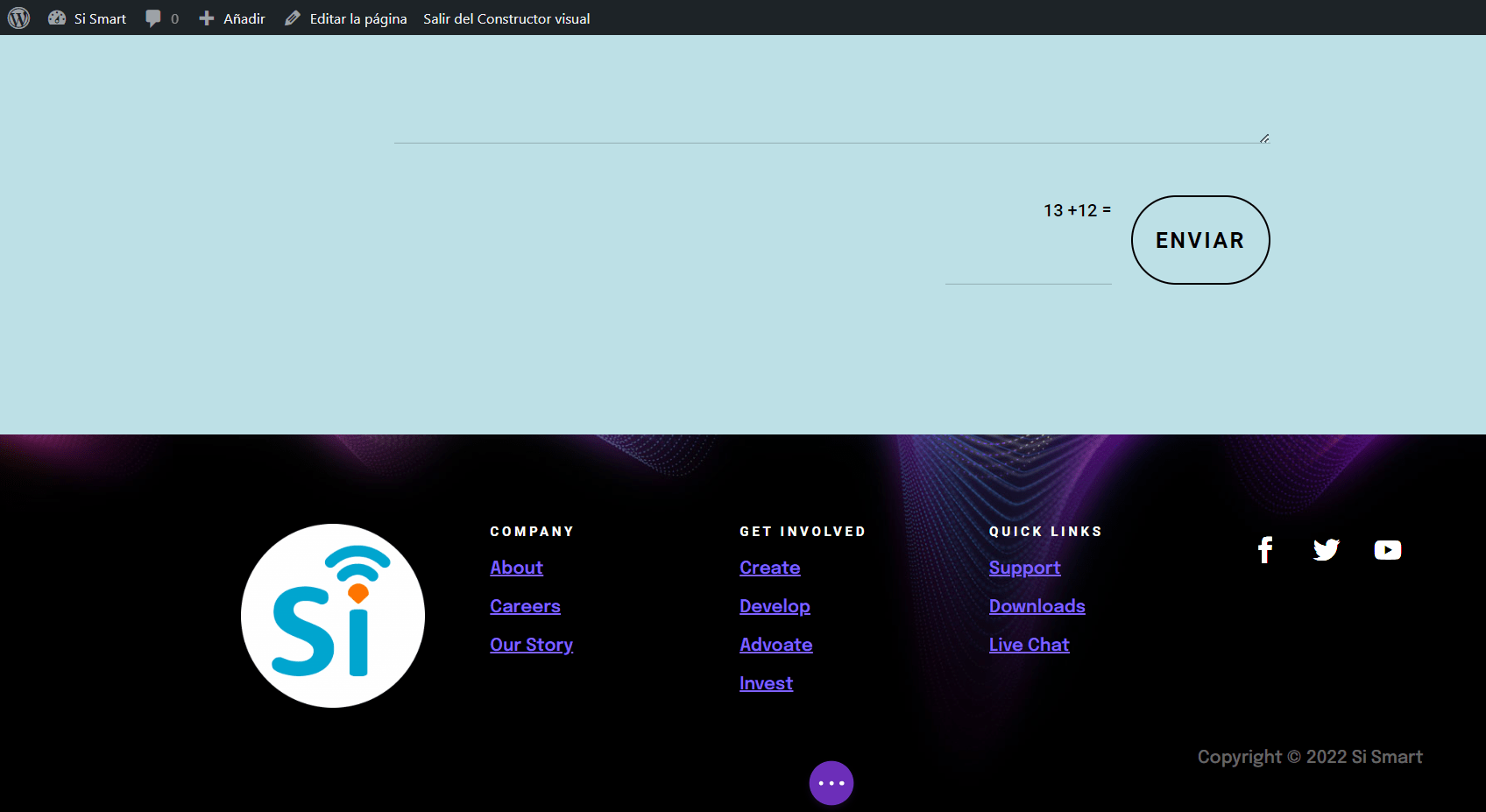This screenshot has width=1486, height=812.
Task: Open the Twitter social icon
Action: pyautogui.click(x=1327, y=550)
